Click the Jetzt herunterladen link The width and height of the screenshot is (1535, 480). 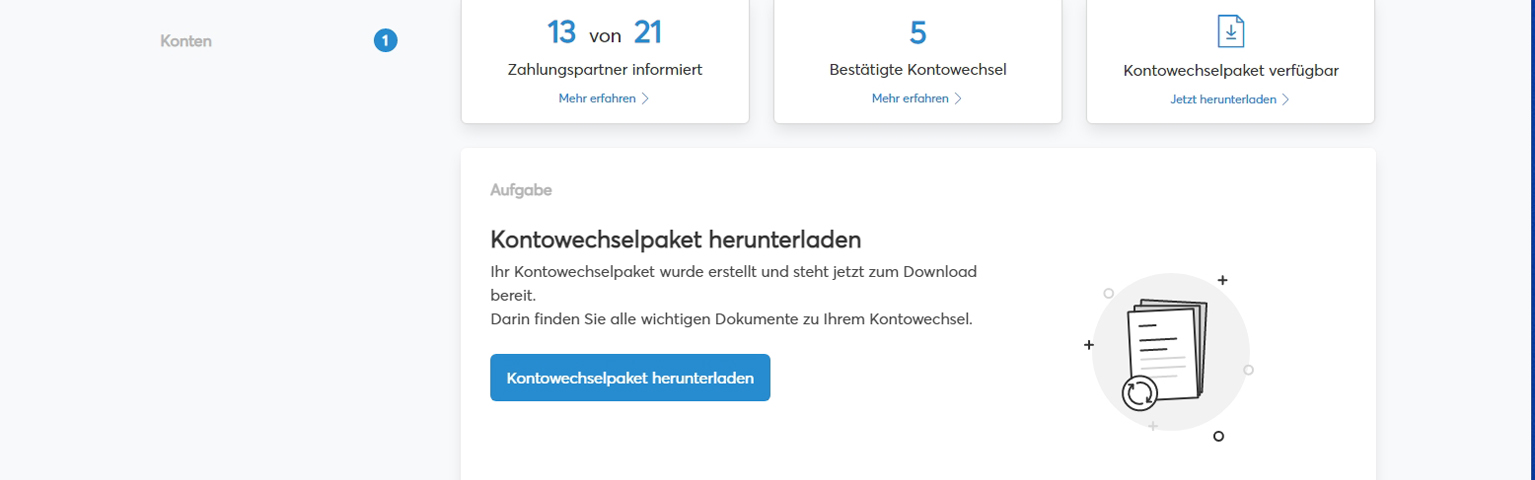tap(1222, 100)
